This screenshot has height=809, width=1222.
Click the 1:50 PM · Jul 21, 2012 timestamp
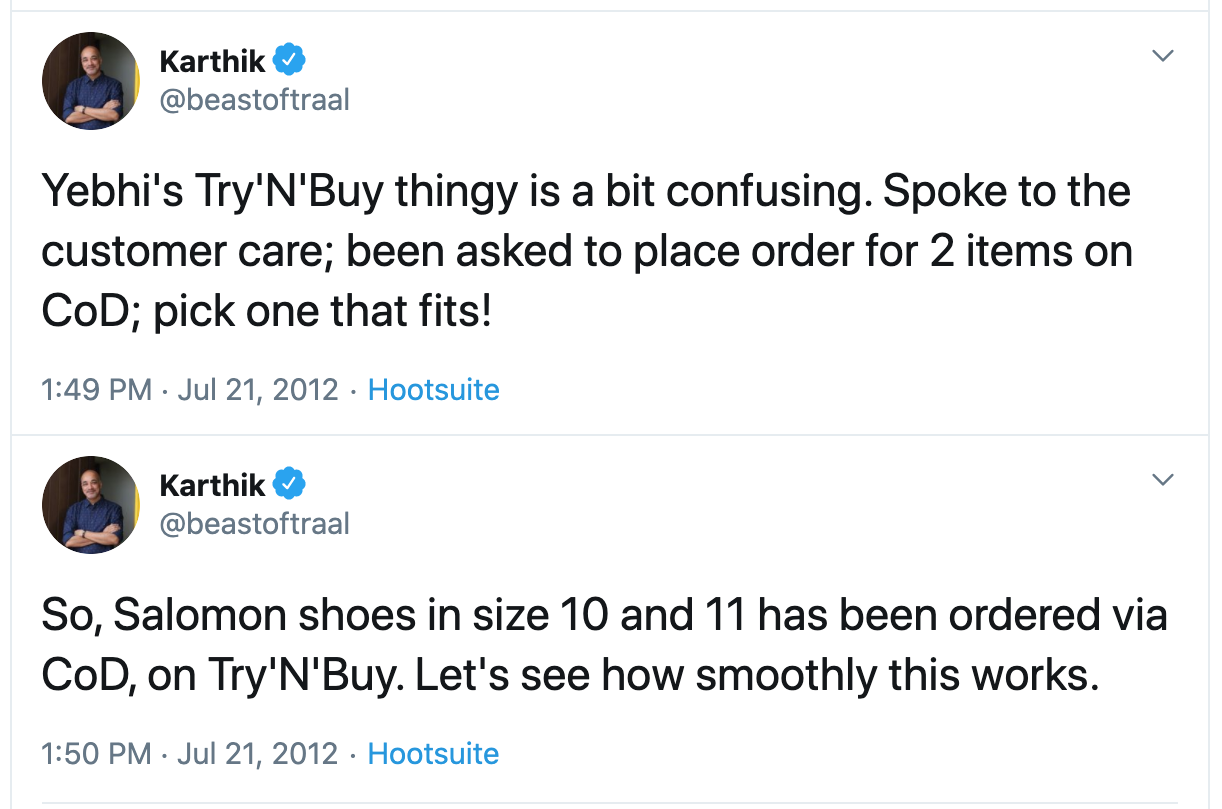coord(190,753)
